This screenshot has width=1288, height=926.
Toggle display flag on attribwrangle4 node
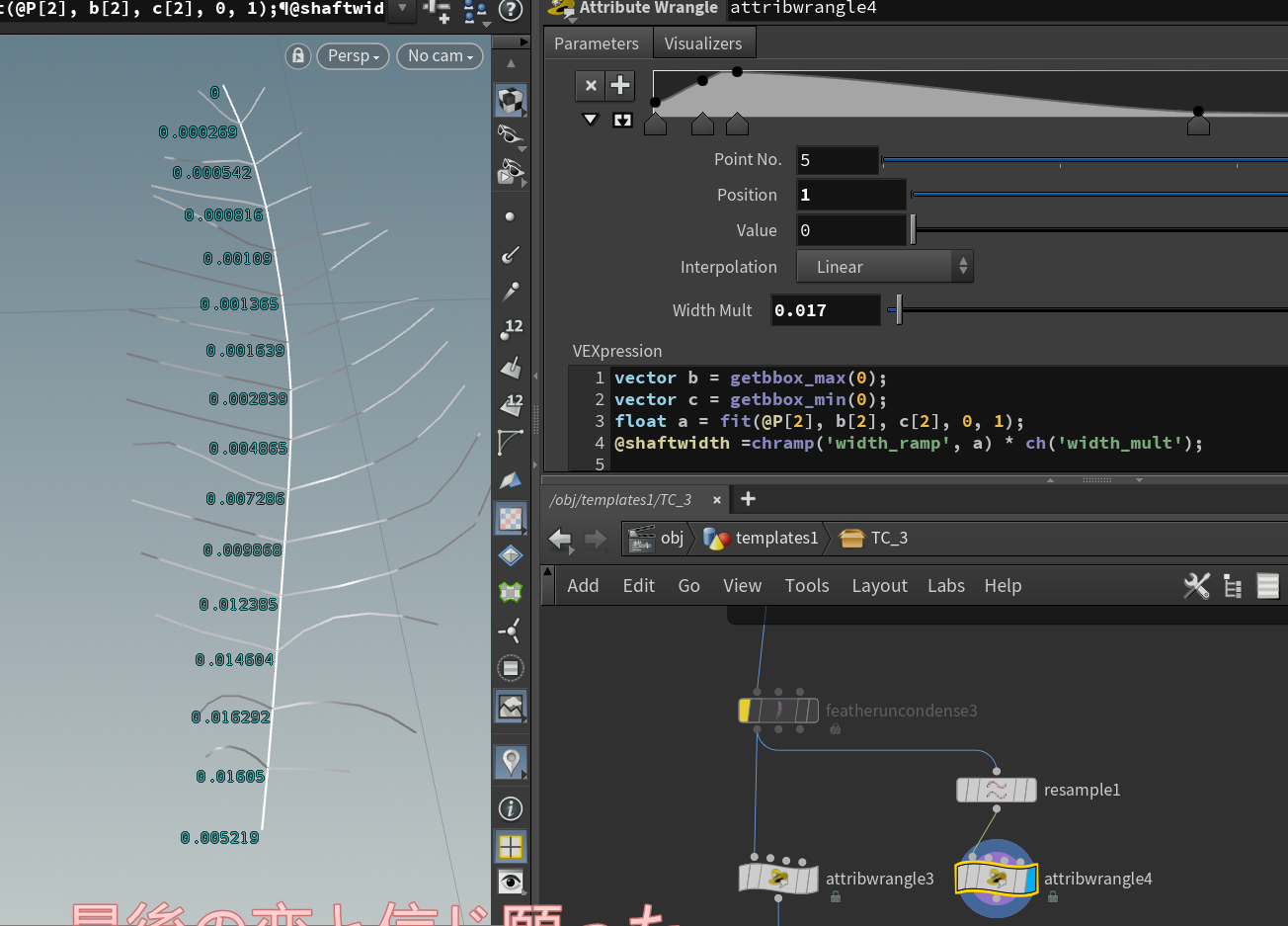1027,879
